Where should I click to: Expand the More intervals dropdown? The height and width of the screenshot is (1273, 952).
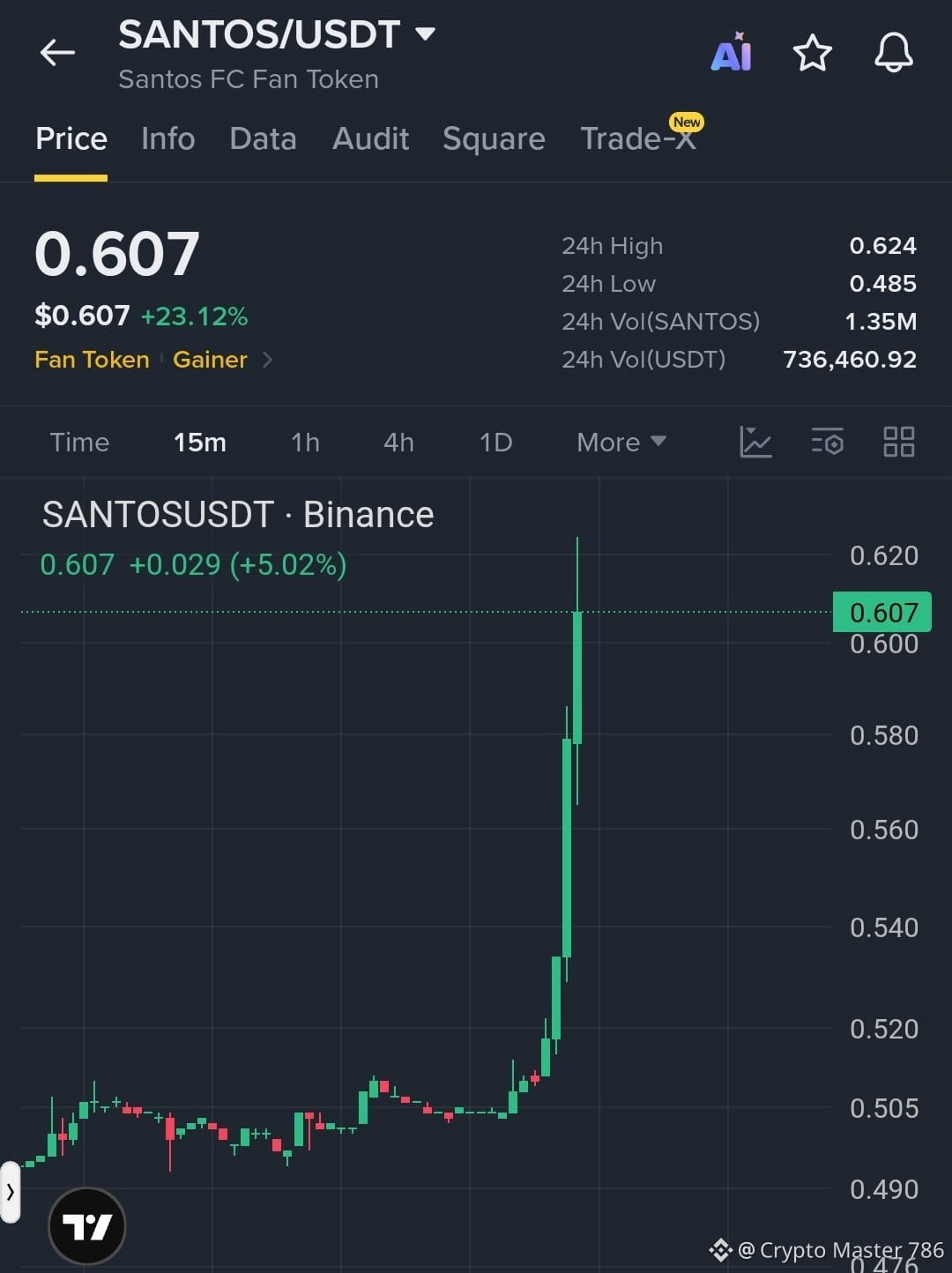(x=621, y=443)
